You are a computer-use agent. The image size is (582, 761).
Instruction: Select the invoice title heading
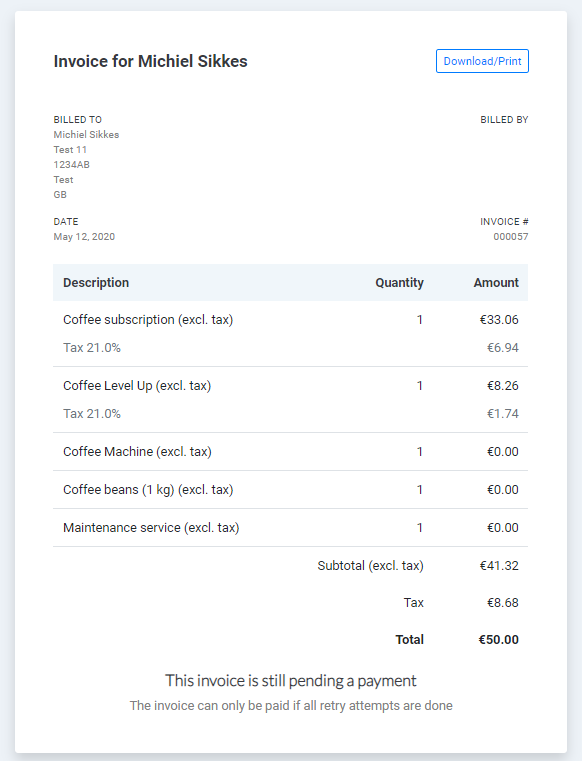pos(150,61)
